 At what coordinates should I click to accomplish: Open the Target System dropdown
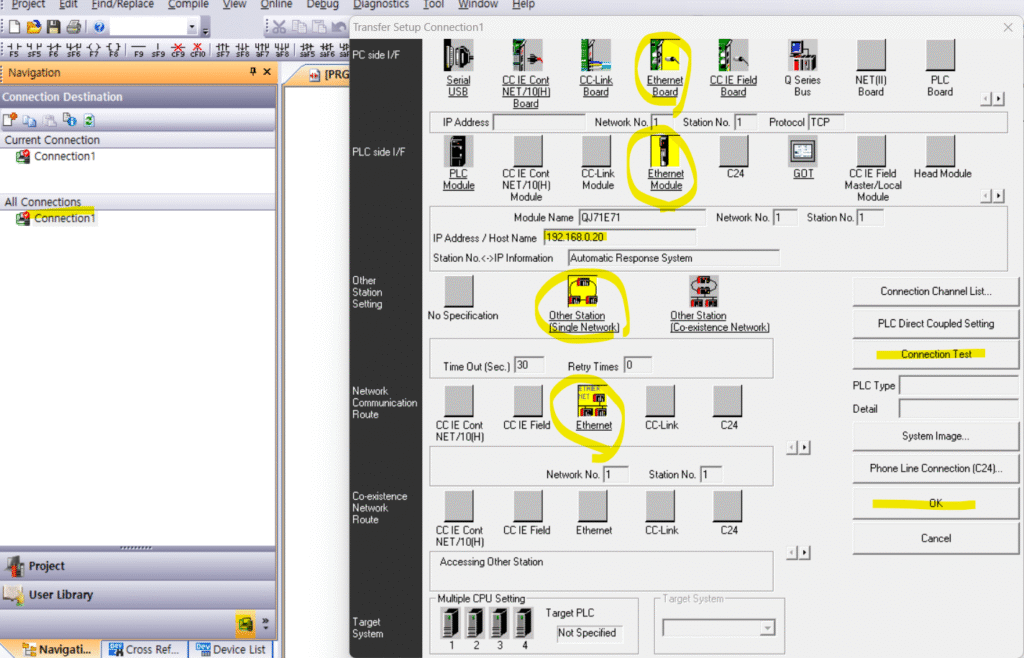point(766,628)
